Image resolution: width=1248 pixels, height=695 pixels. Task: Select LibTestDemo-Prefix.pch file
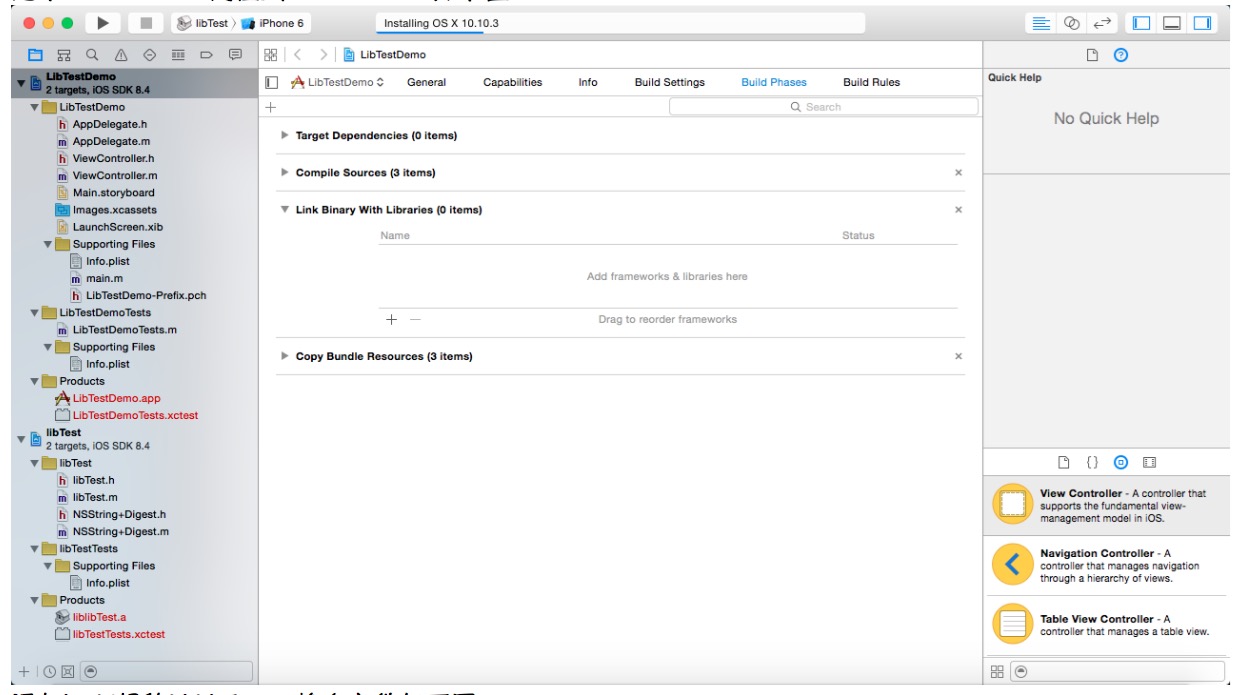(138, 295)
